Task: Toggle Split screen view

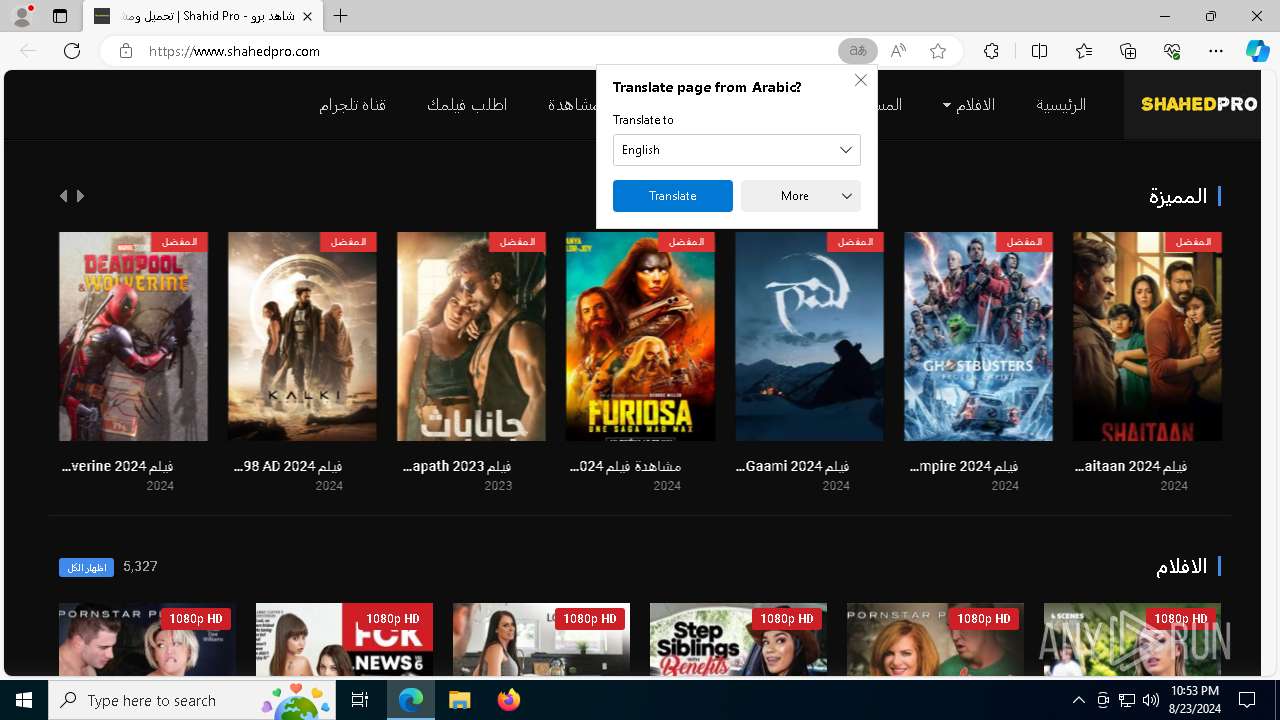Action: click(1039, 51)
